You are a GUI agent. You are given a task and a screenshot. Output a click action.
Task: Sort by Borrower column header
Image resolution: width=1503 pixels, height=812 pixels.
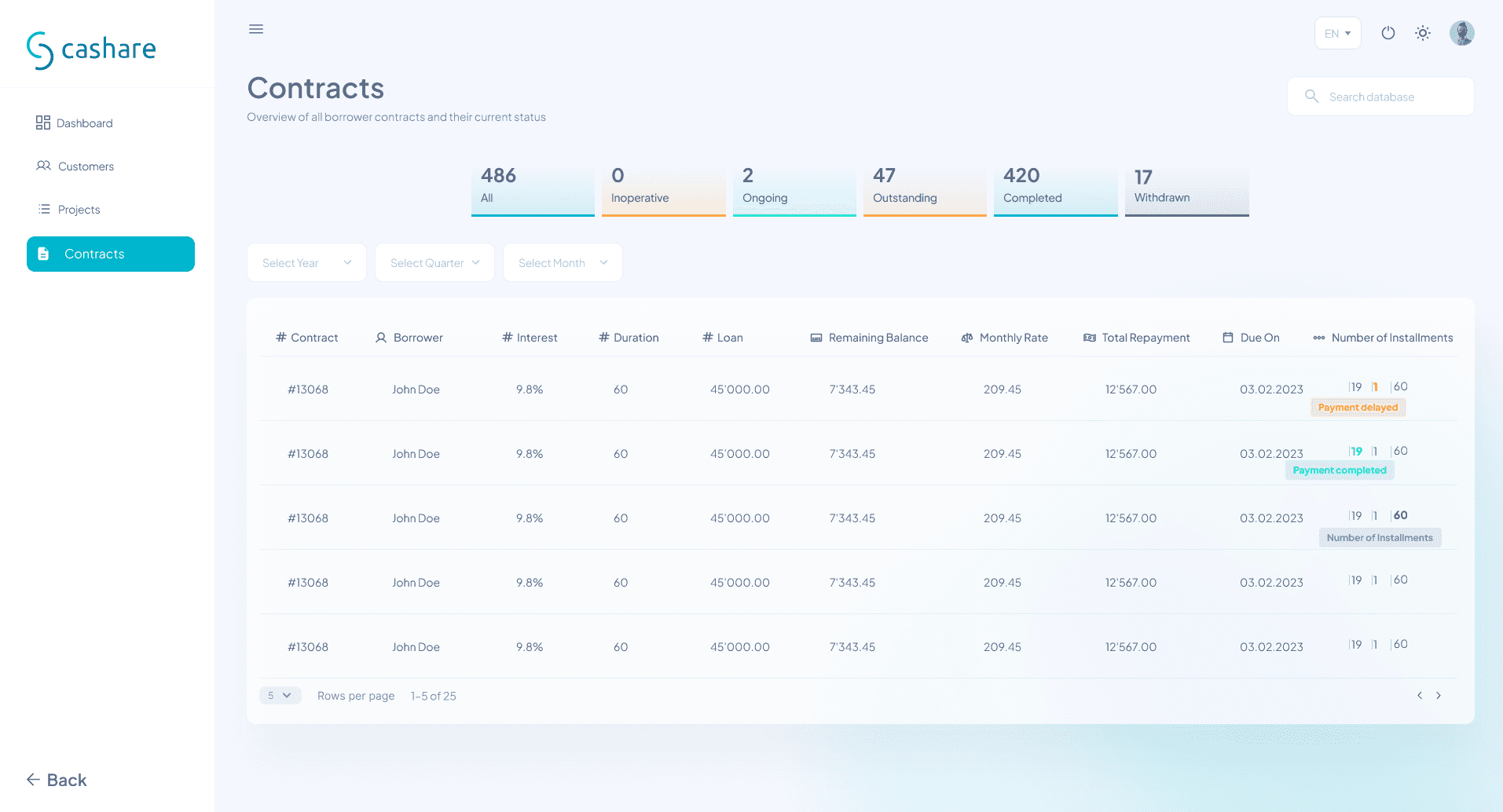point(409,338)
